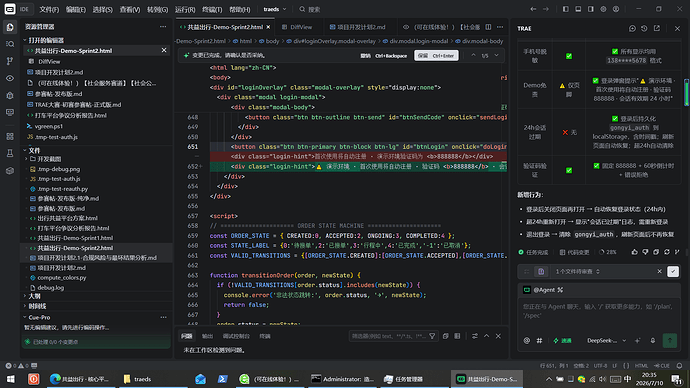Click the thumbs-up icon in TRAE chat

click(634, 252)
